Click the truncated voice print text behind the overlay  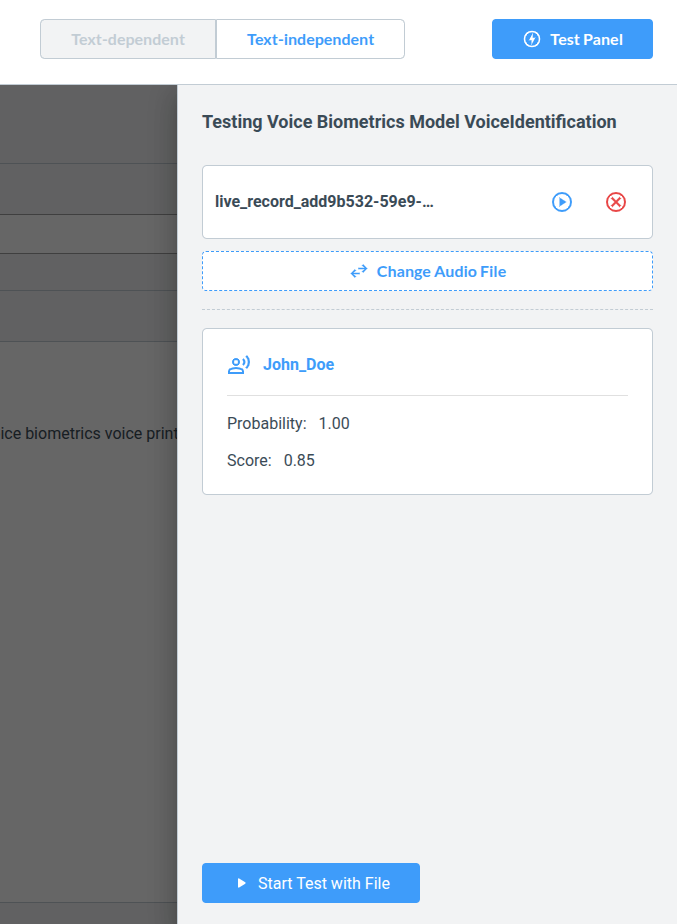click(89, 434)
